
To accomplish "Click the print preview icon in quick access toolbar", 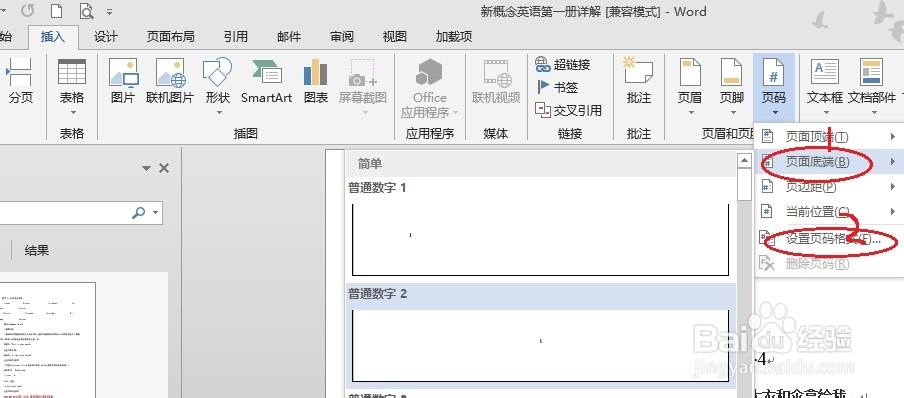I will pyautogui.click(x=86, y=10).
